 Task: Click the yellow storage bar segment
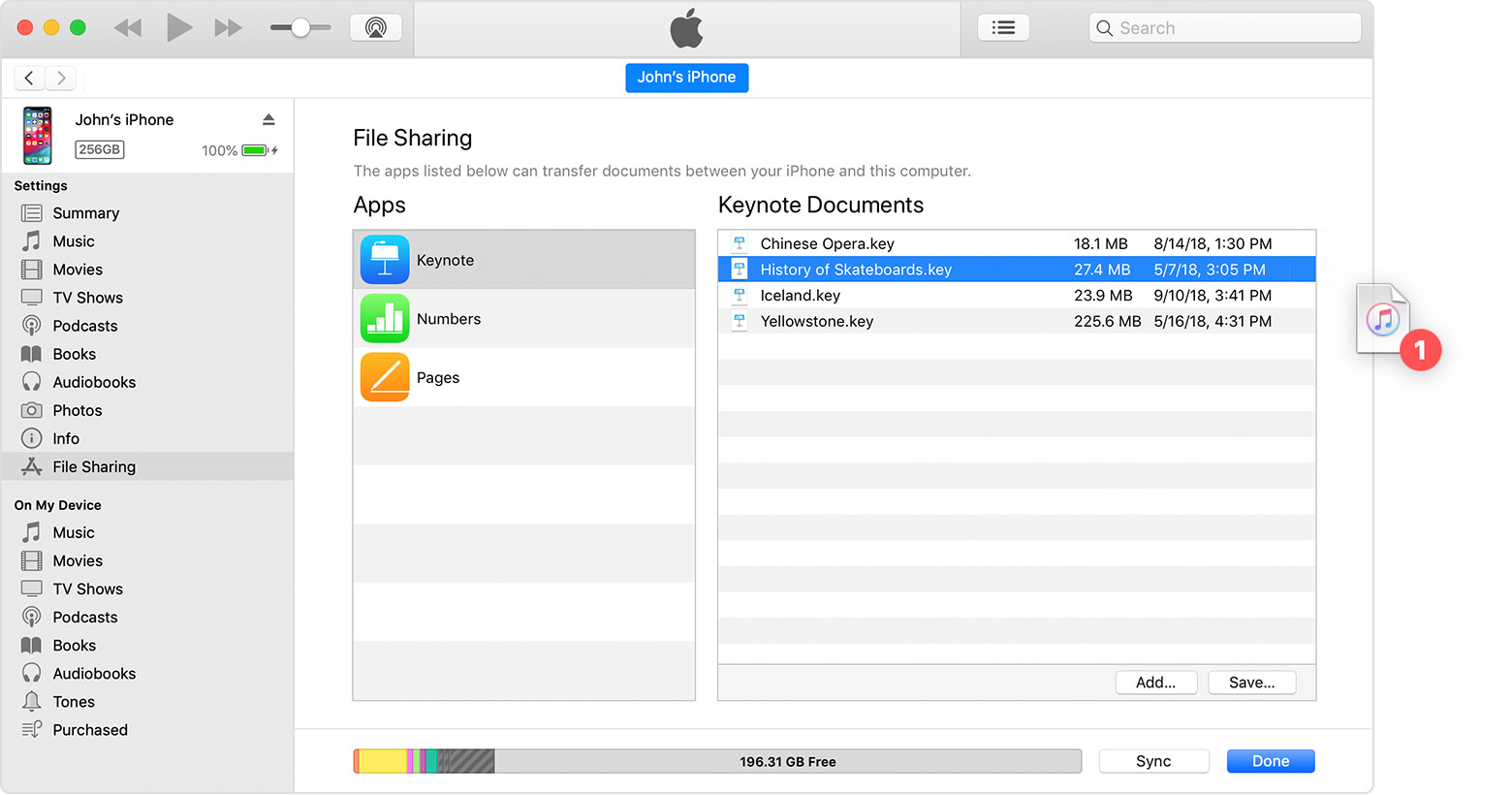(383, 761)
